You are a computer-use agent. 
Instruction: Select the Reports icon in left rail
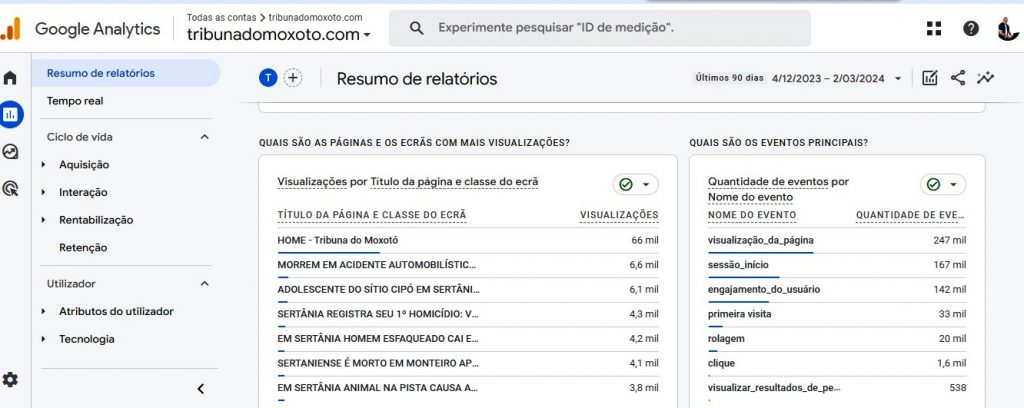pos(11,115)
